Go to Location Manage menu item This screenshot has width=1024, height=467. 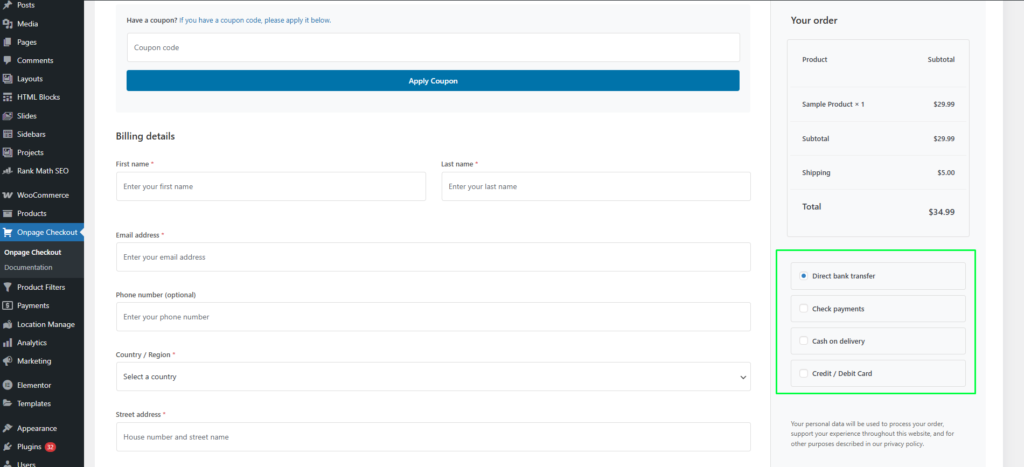pos(45,324)
